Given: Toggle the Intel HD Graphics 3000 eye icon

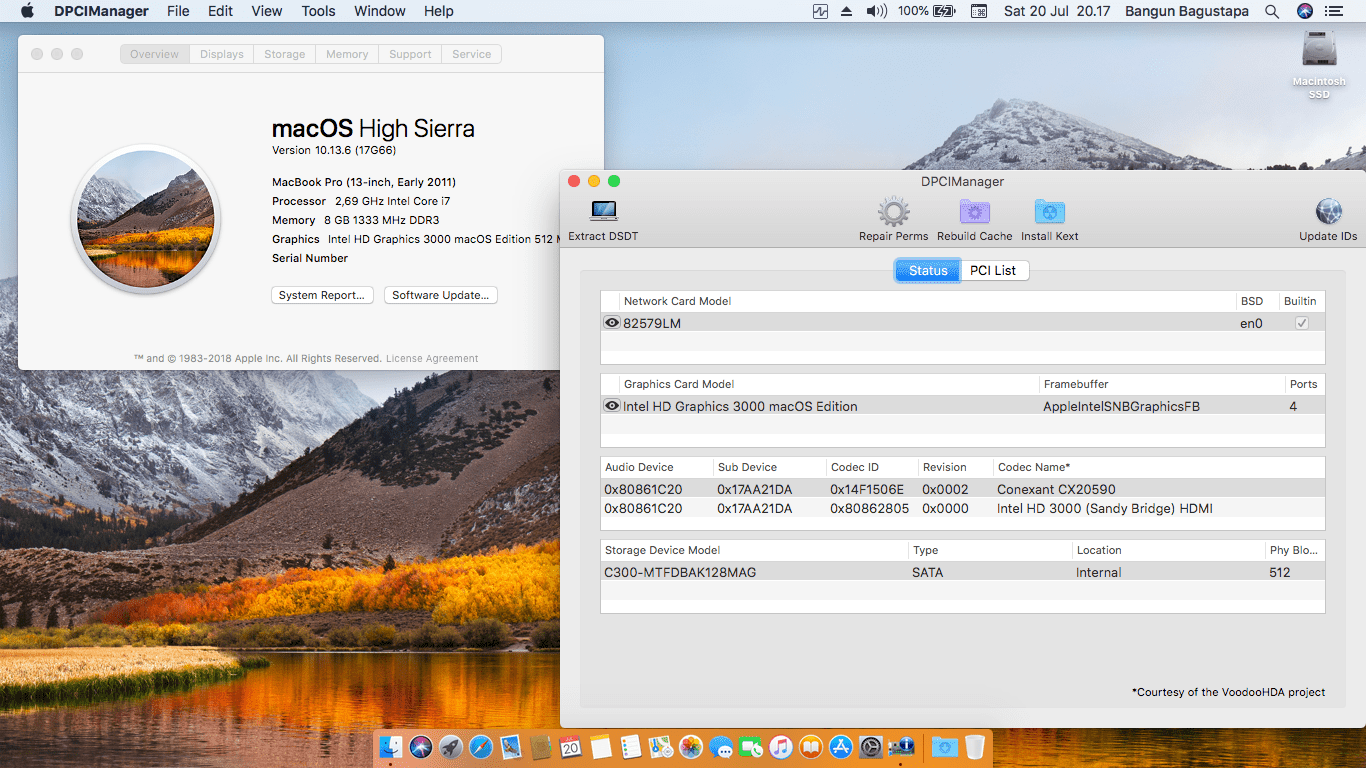Looking at the screenshot, I should click(x=611, y=406).
